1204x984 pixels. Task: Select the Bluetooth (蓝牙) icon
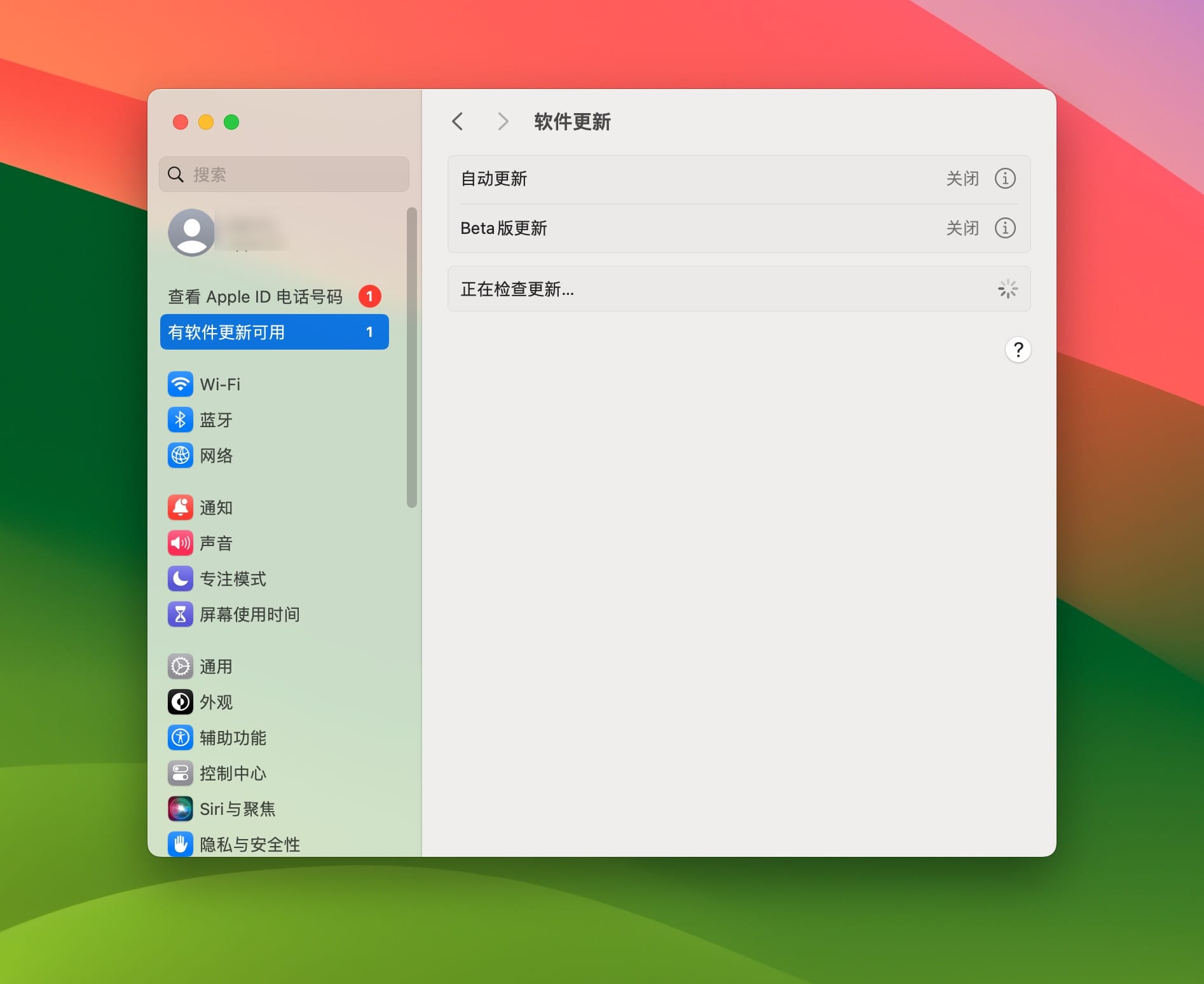click(x=181, y=420)
